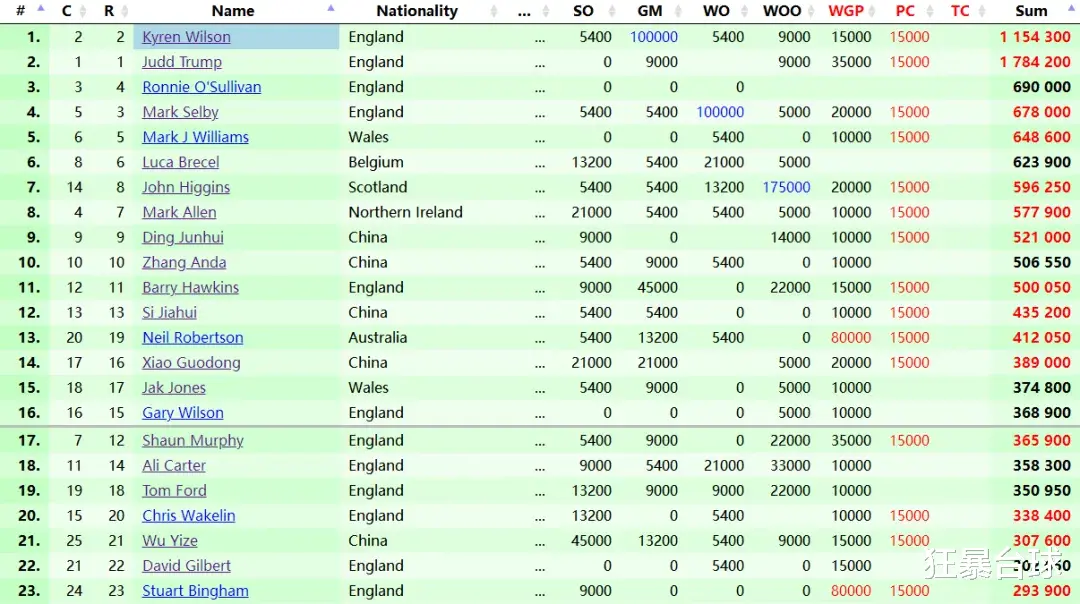Open Ronnie O'Sullivan's player link
The width and height of the screenshot is (1080, 604).
pyautogui.click(x=201, y=87)
